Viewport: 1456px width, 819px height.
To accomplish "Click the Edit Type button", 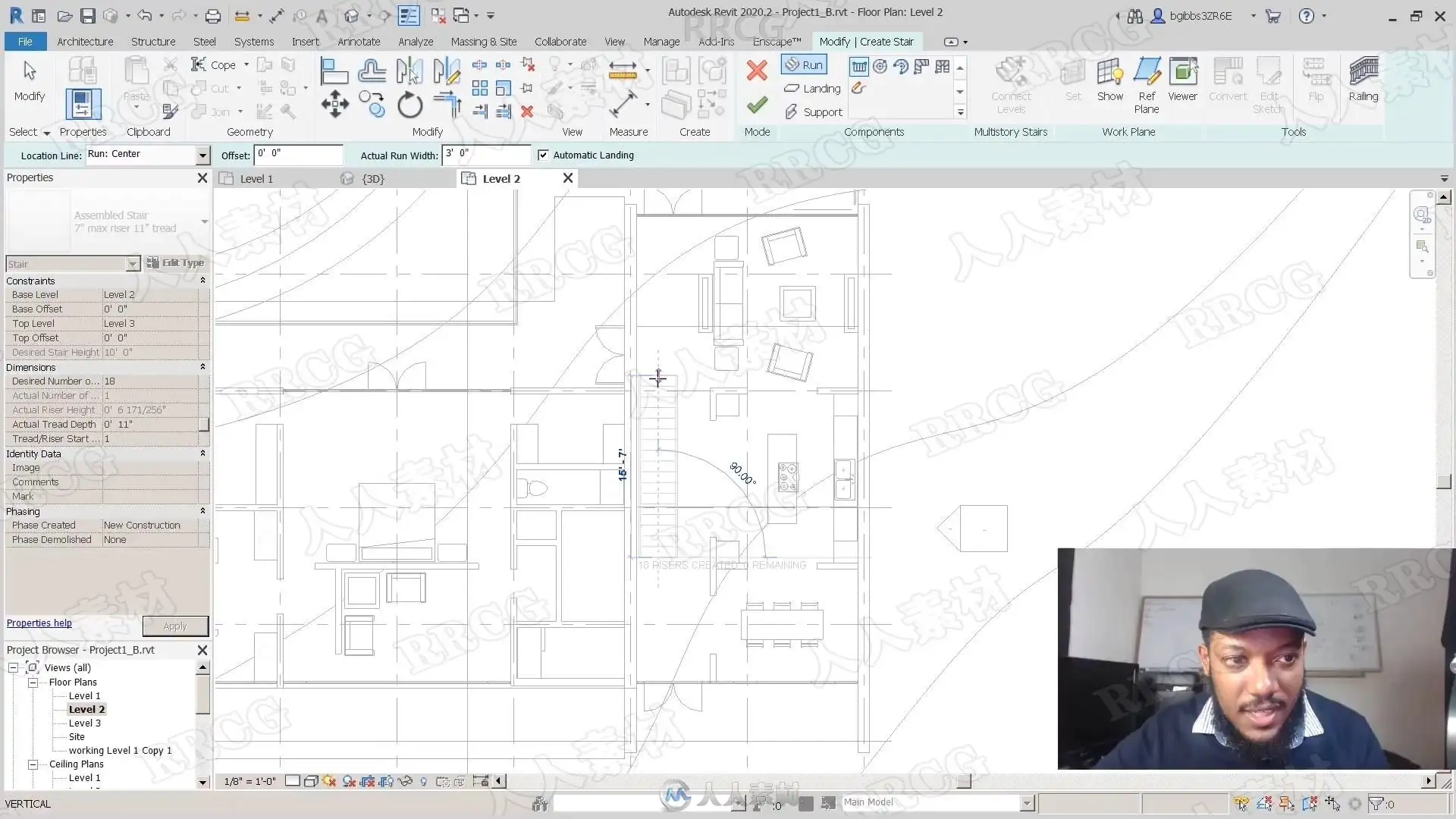I will tap(175, 263).
